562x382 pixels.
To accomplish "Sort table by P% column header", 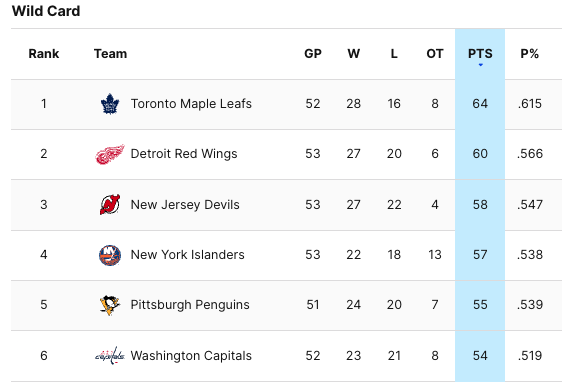I will [x=529, y=54].
